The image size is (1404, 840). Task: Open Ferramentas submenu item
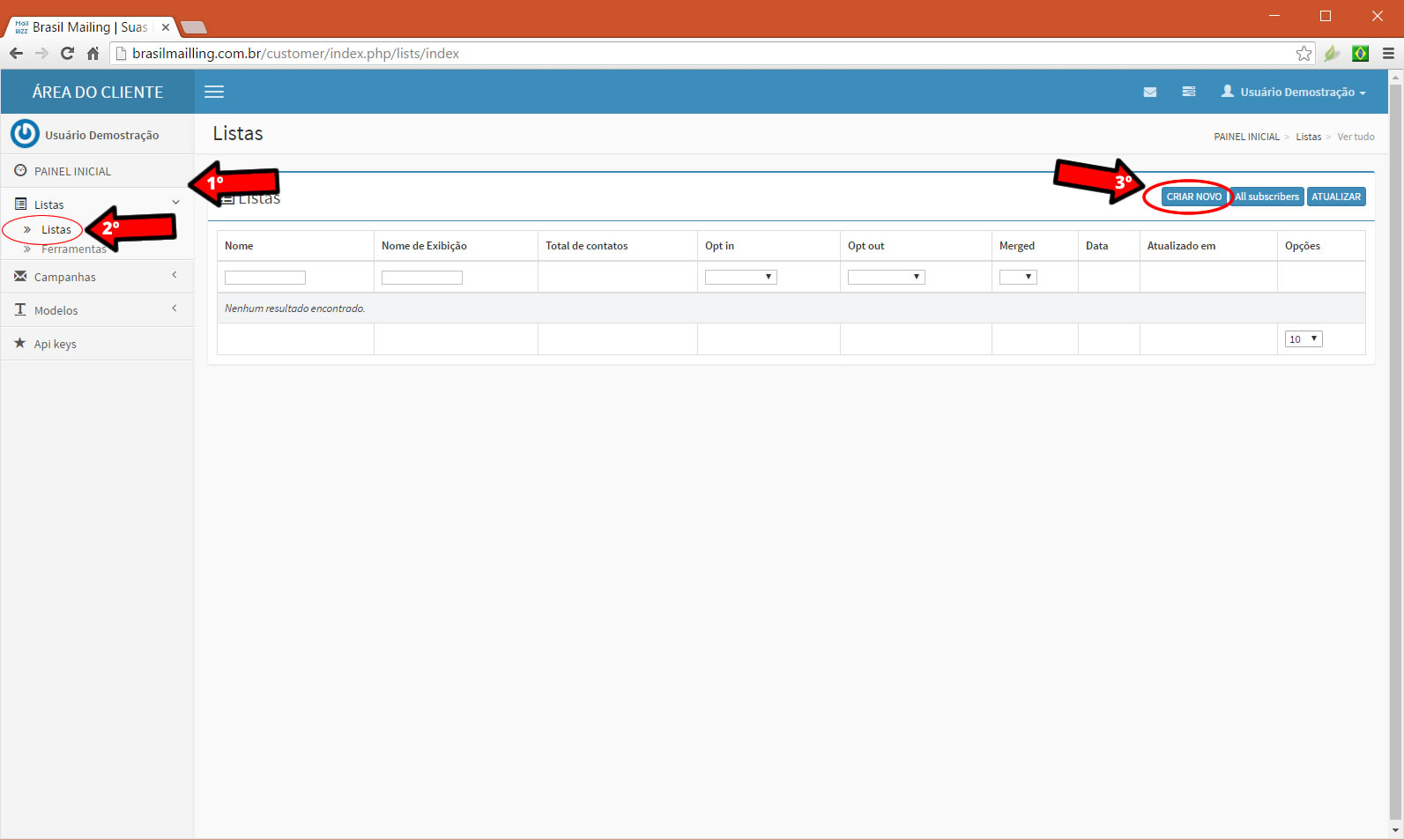pos(73,249)
